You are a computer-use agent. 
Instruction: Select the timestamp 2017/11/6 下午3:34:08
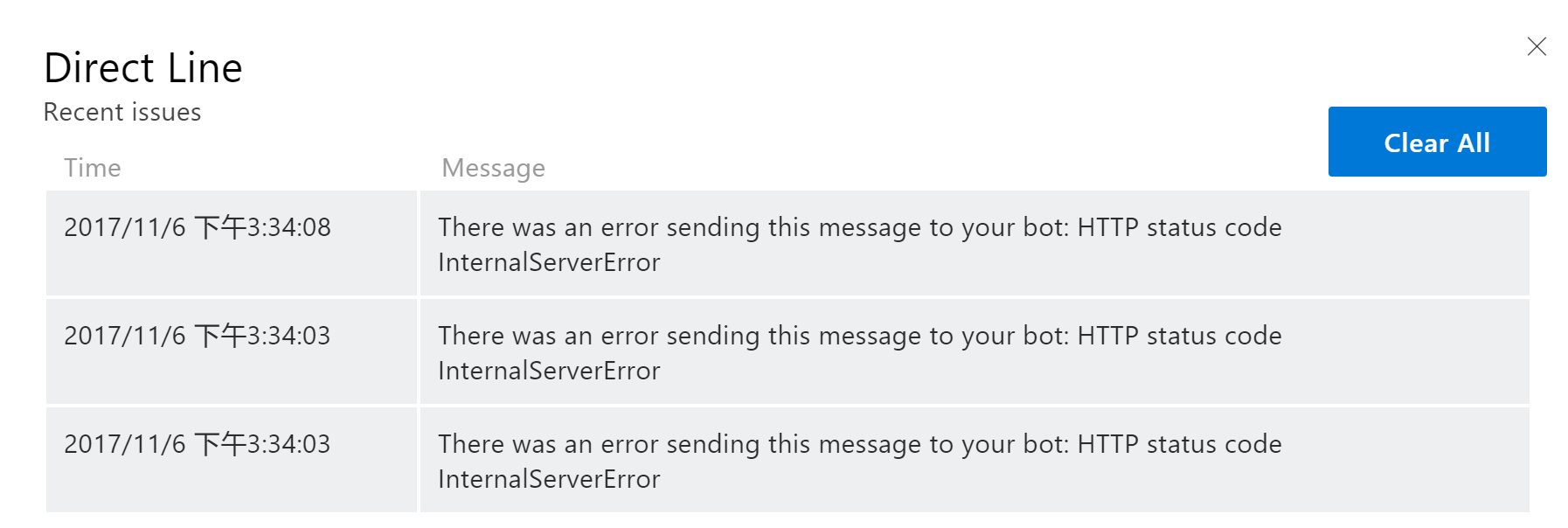(198, 226)
